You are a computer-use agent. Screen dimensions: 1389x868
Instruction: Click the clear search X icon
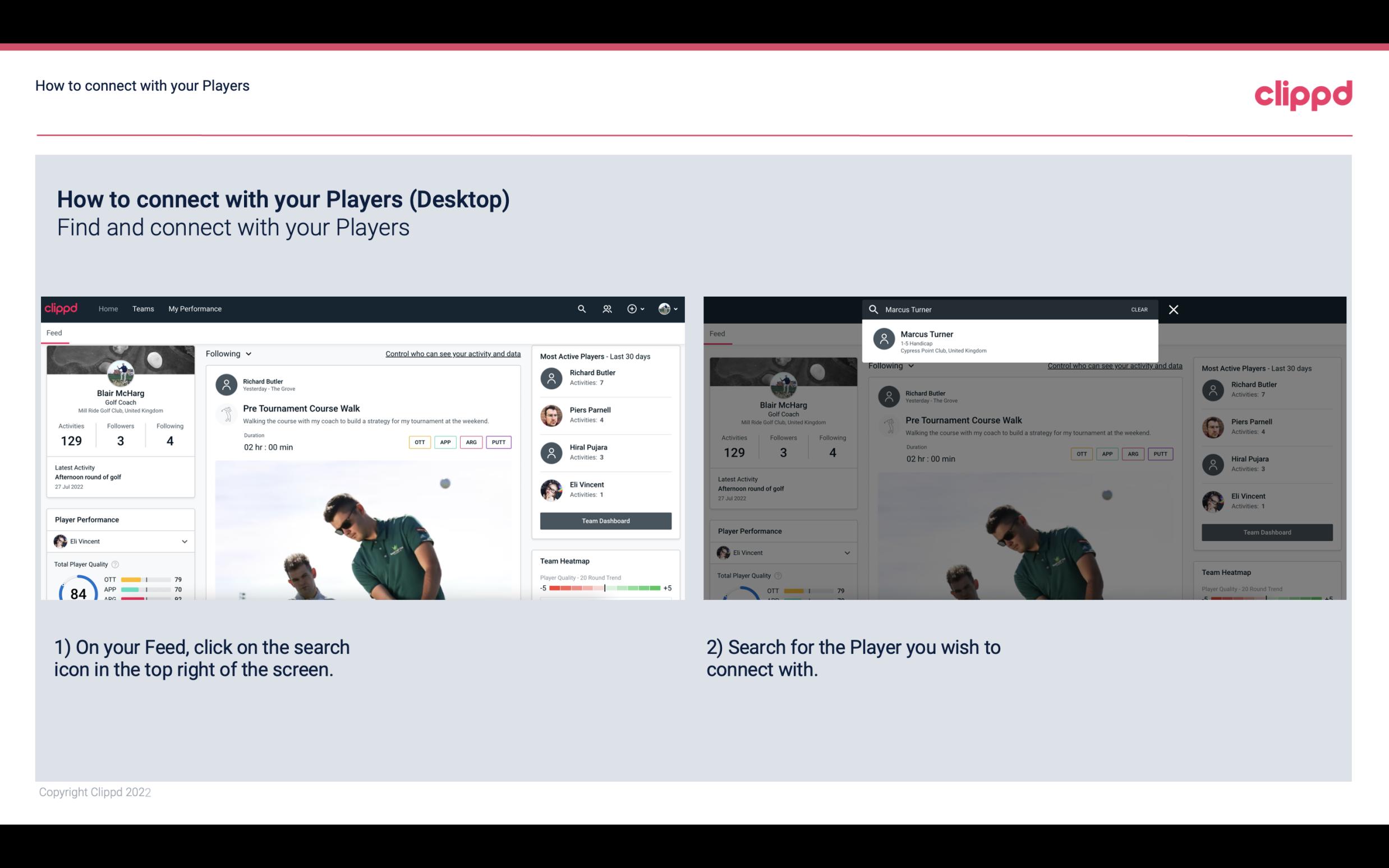[1173, 309]
